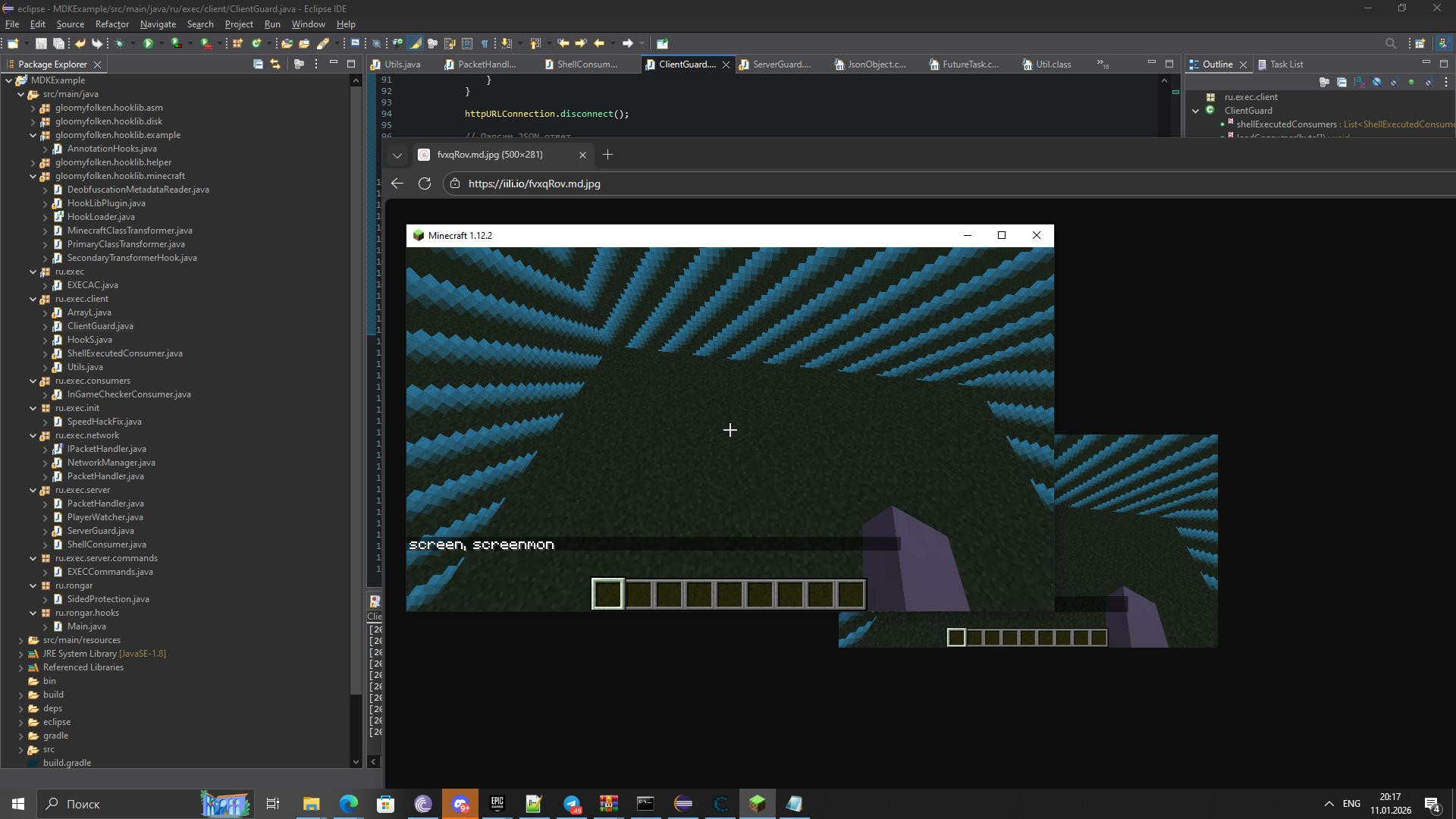This screenshot has width=1456, height=819.
Task: Open a new browser tab
Action: (x=607, y=155)
